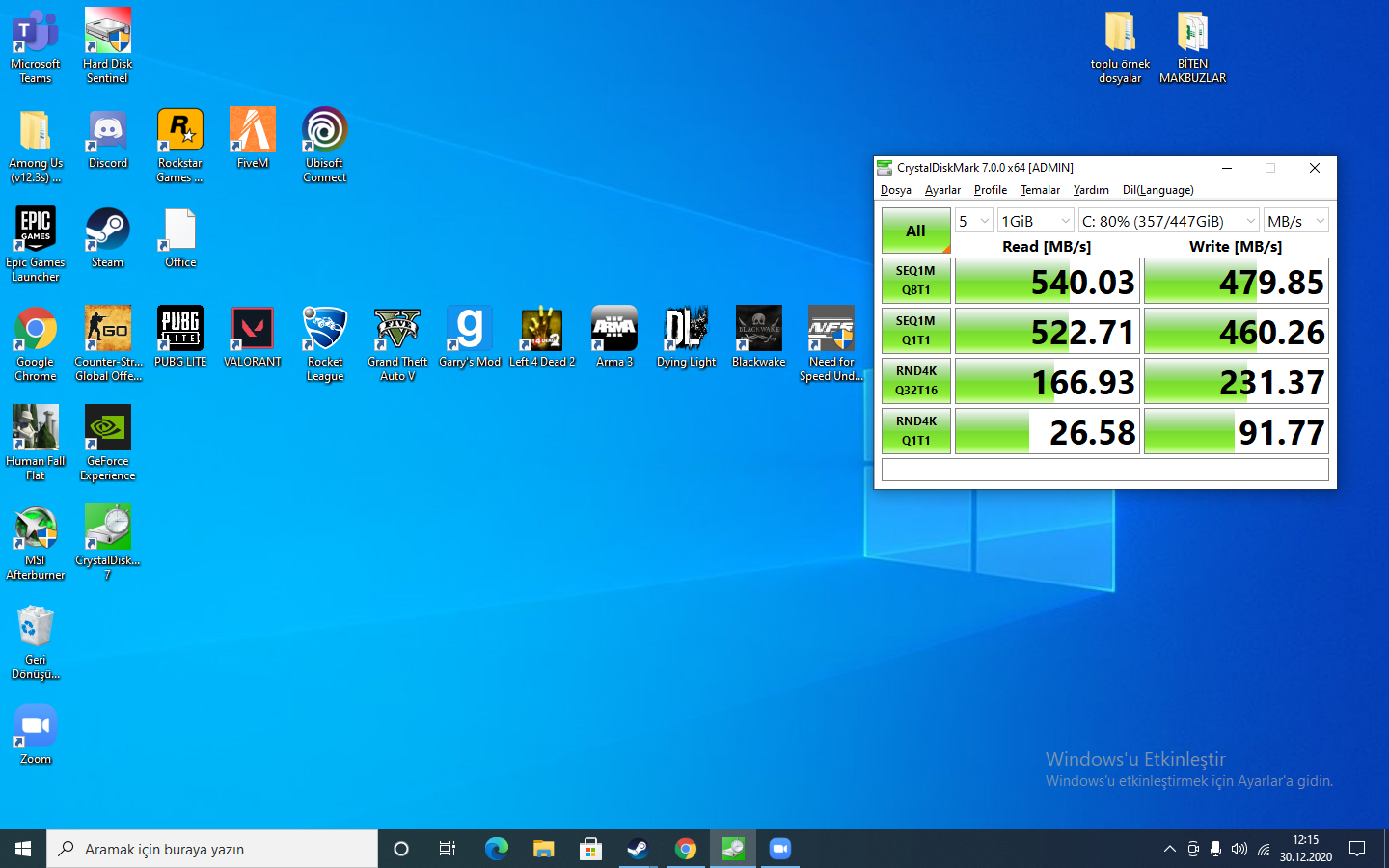Select the Blackwake desktop icon
The image size is (1389, 868).
click(x=759, y=337)
